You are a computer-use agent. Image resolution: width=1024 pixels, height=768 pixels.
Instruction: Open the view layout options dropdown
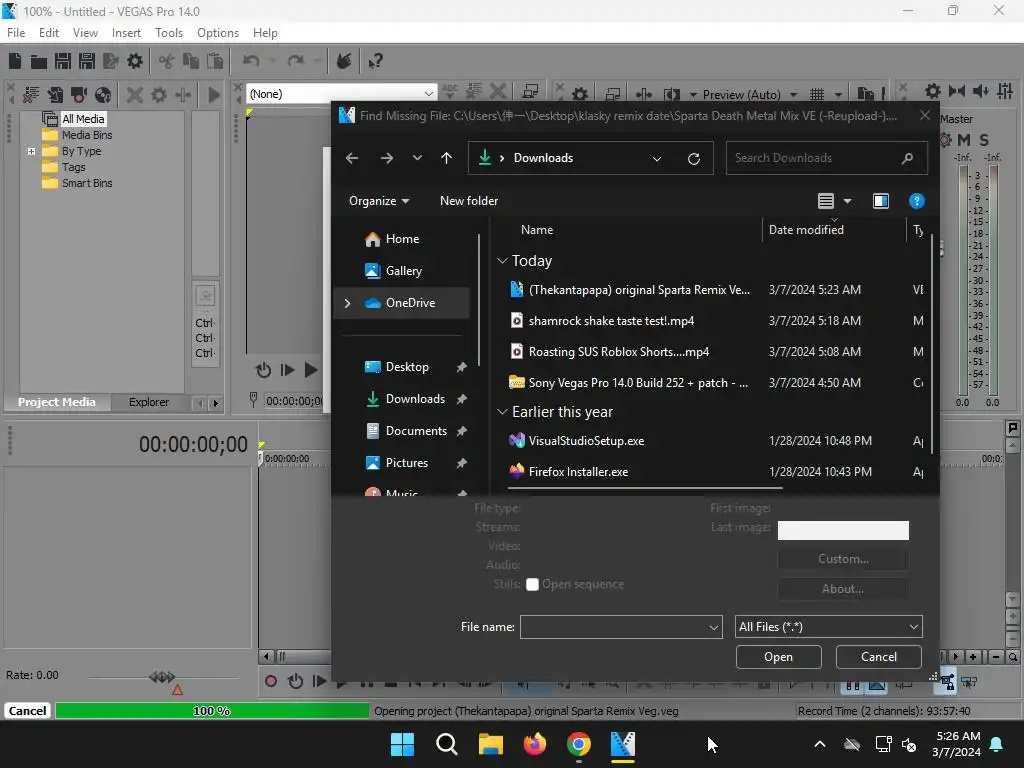pos(847,201)
